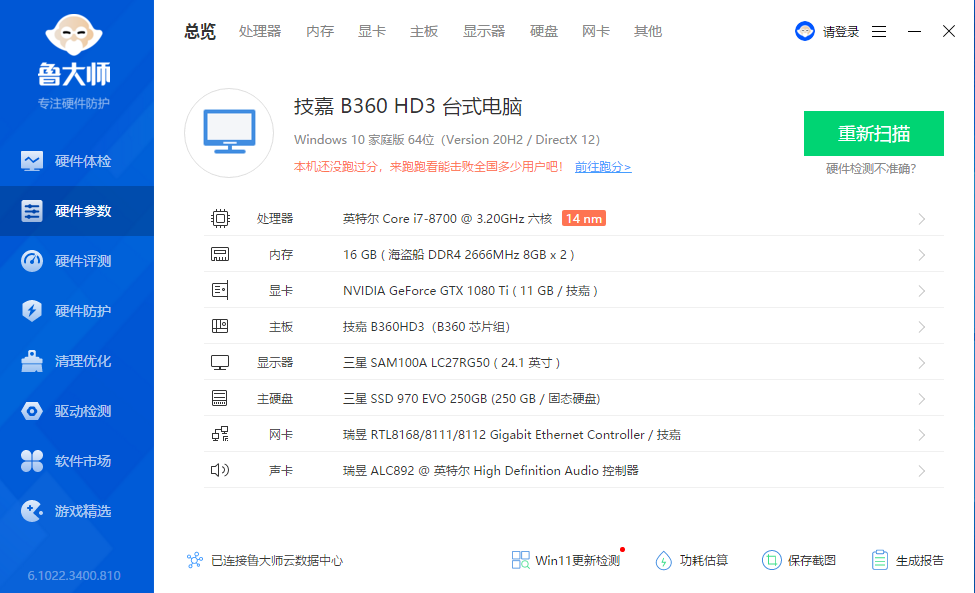Click the 处理器 CPU chip icon

tap(220, 218)
